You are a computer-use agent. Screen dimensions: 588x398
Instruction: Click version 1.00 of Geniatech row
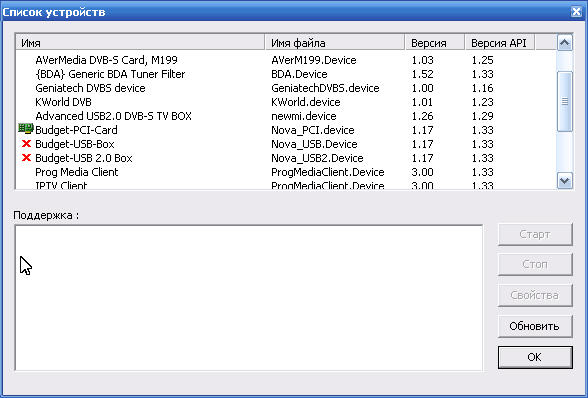click(x=423, y=88)
